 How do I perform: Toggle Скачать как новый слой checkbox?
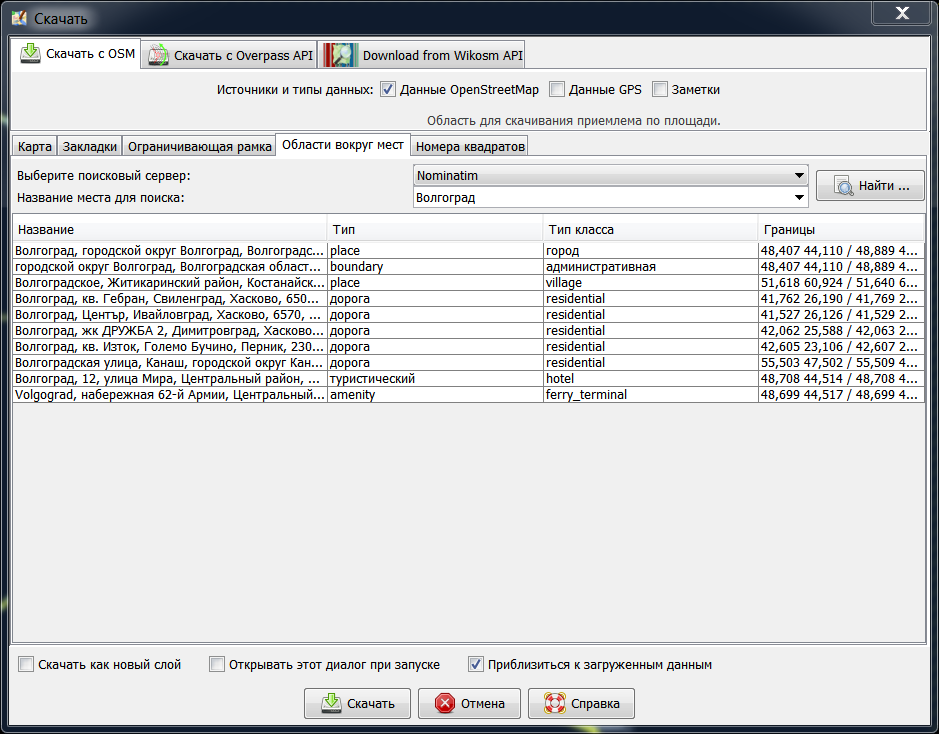click(x=26, y=664)
